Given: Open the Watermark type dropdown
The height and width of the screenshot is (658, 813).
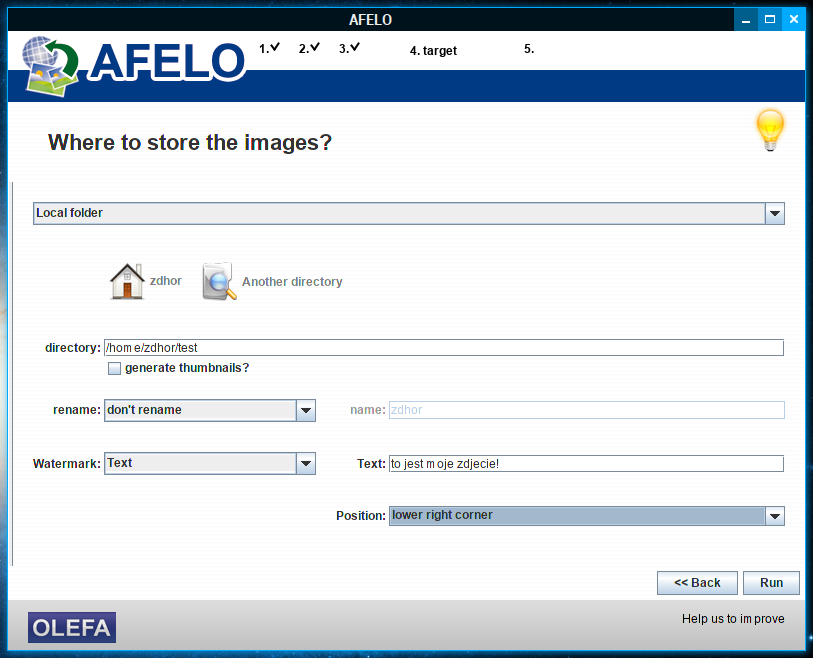Looking at the screenshot, I should coord(306,463).
